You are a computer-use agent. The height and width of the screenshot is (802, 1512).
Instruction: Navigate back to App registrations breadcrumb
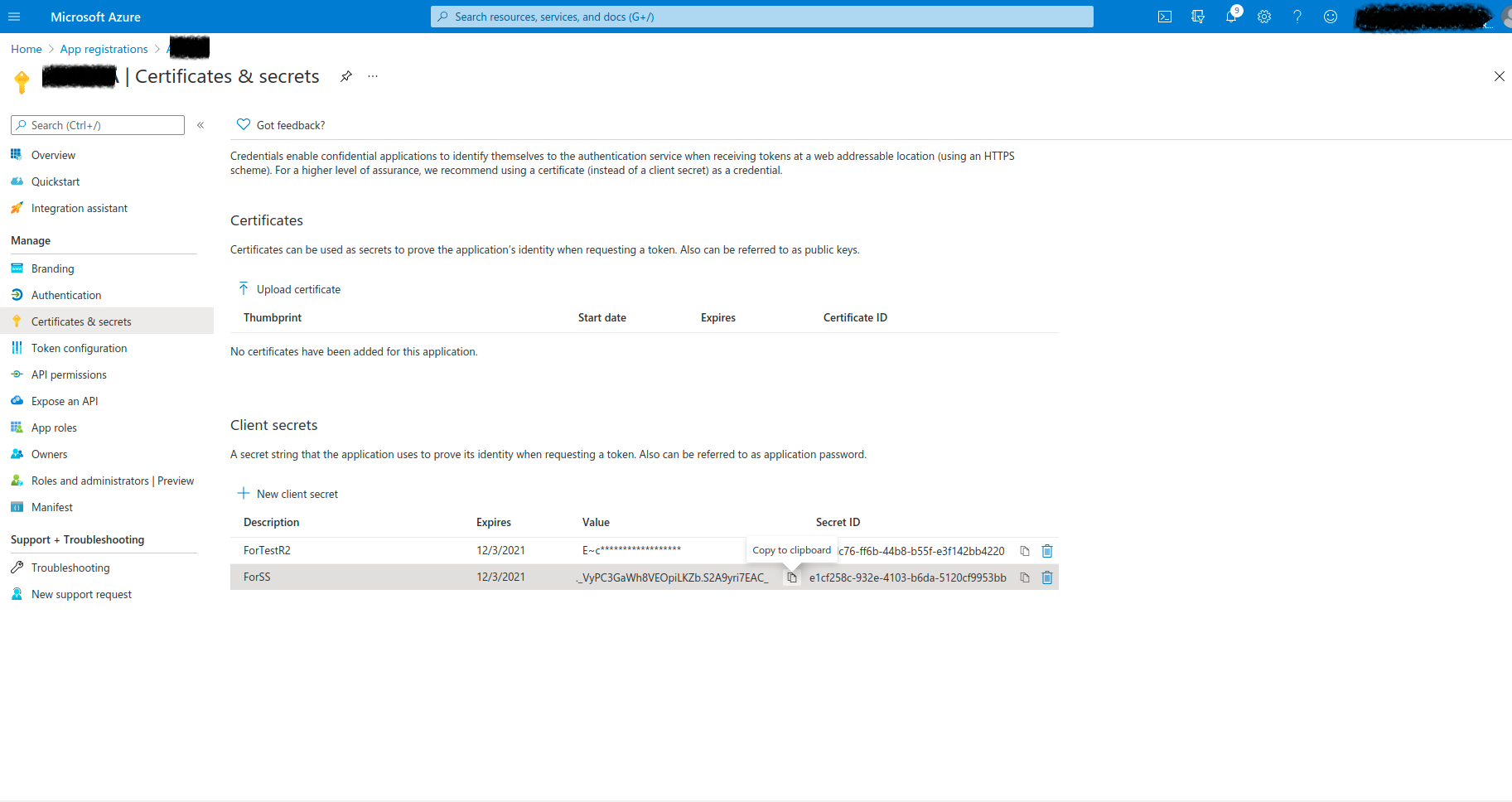(104, 49)
